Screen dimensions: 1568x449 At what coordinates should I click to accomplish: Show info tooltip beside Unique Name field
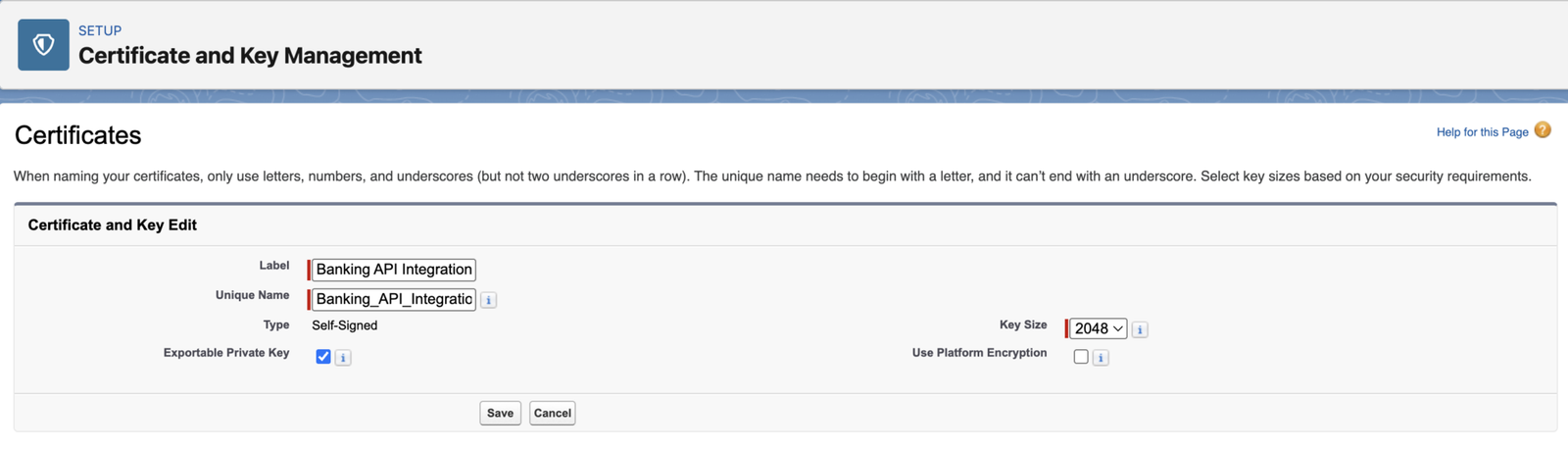(489, 300)
